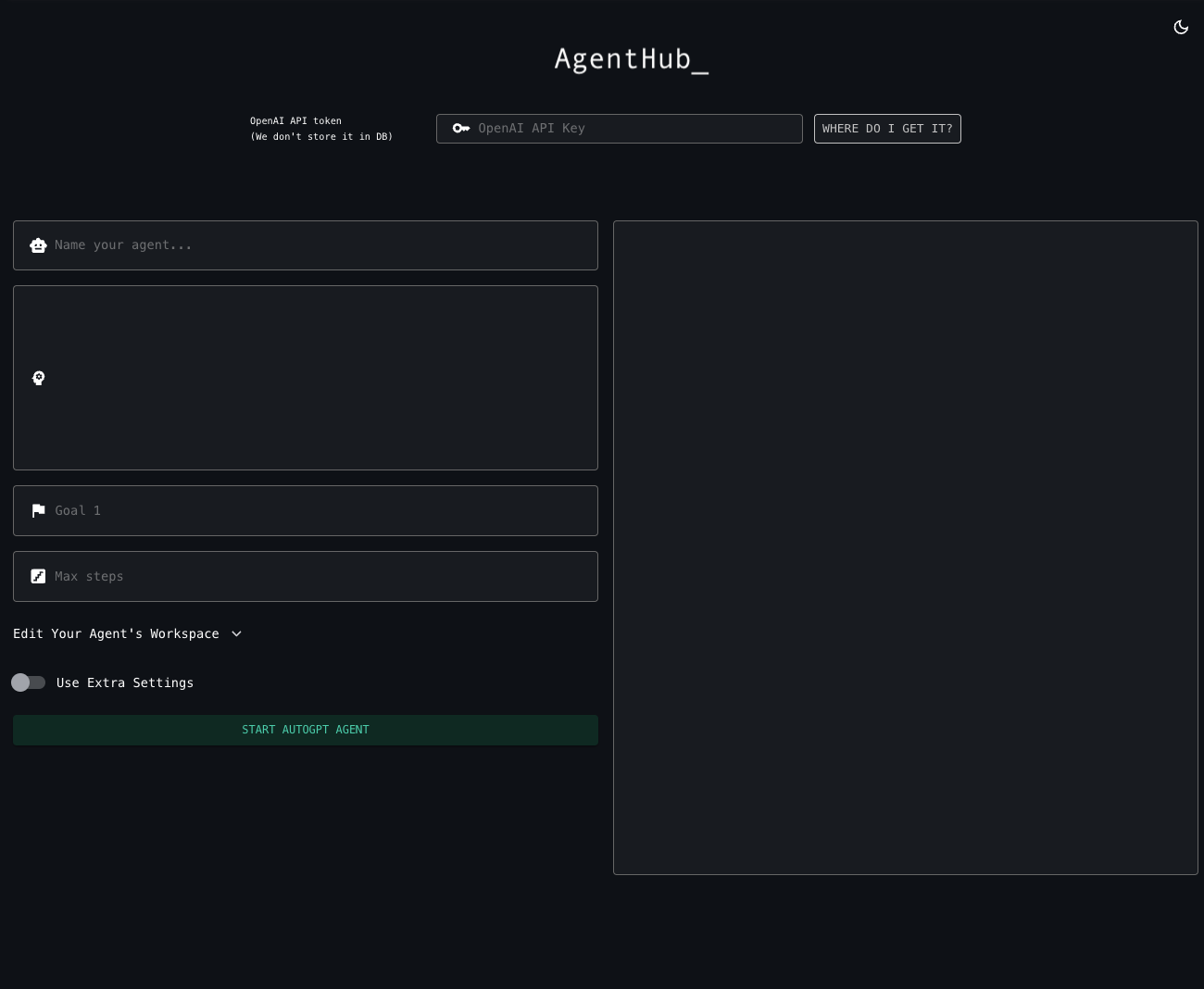Expand Edit Your Agent's Workspace chevron

(x=236, y=633)
